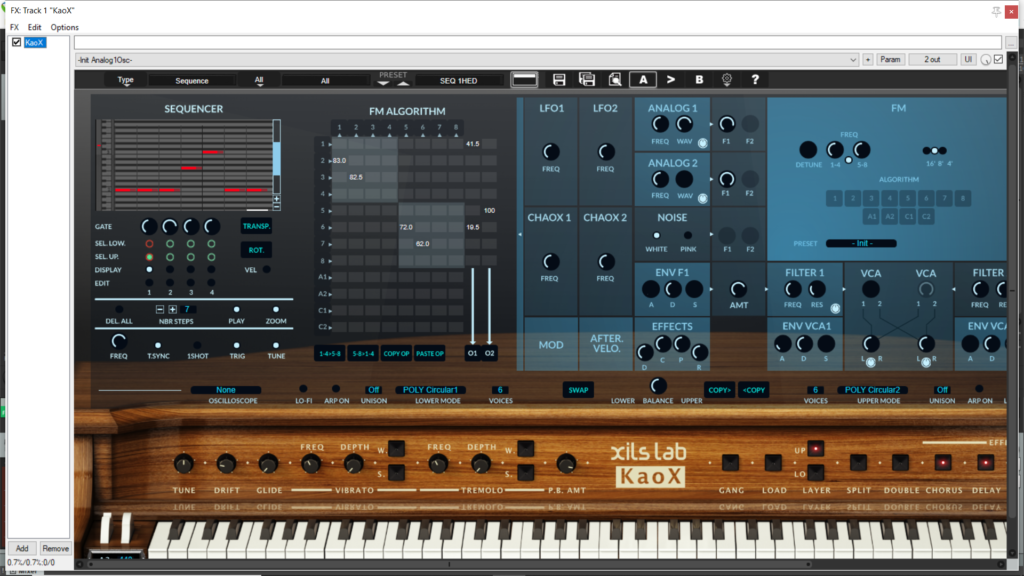Open the Init Analog1Osc preset dropdown
The height and width of the screenshot is (576, 1024).
pos(467,60)
